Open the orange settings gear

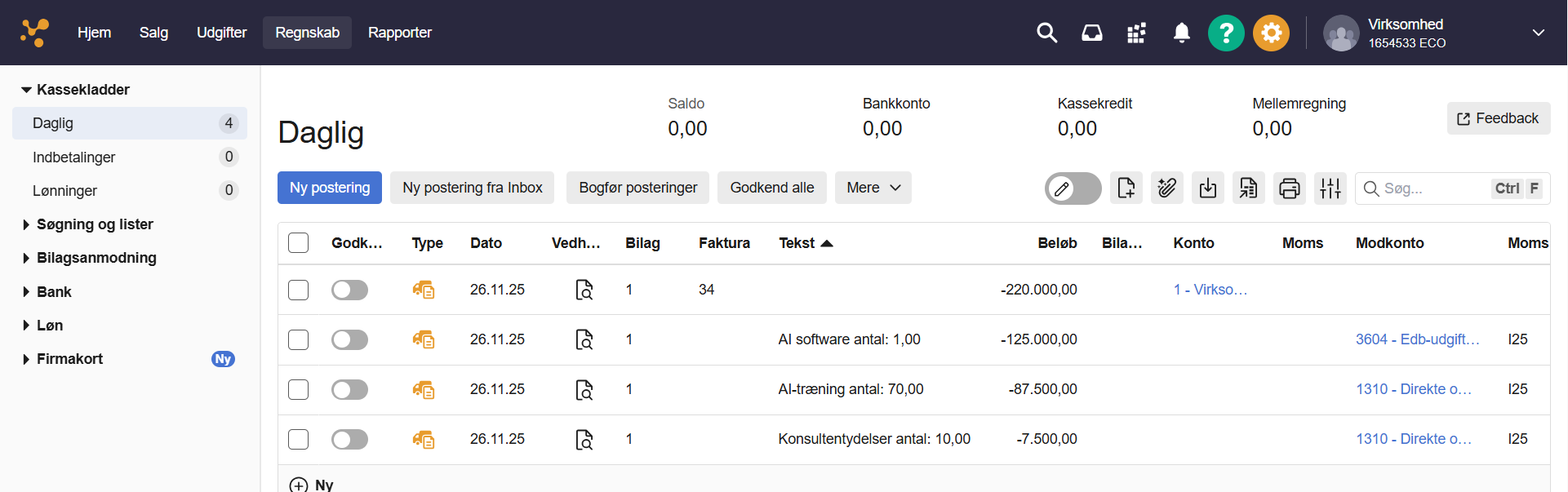pos(1271,33)
